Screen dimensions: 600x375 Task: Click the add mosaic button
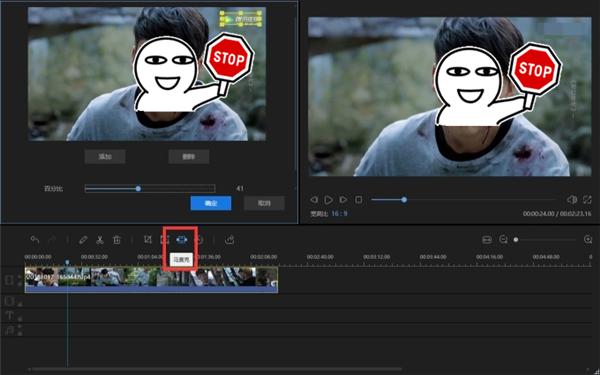pyautogui.click(x=105, y=157)
